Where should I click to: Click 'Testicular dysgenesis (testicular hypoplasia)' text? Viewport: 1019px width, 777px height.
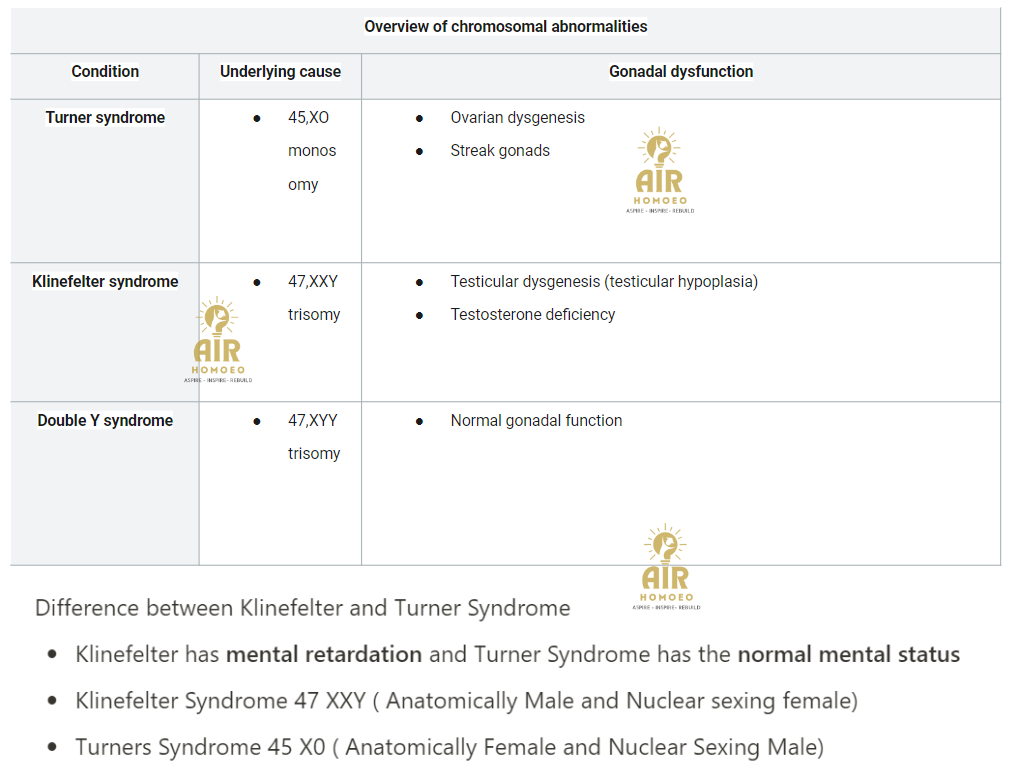pyautogui.click(x=604, y=281)
